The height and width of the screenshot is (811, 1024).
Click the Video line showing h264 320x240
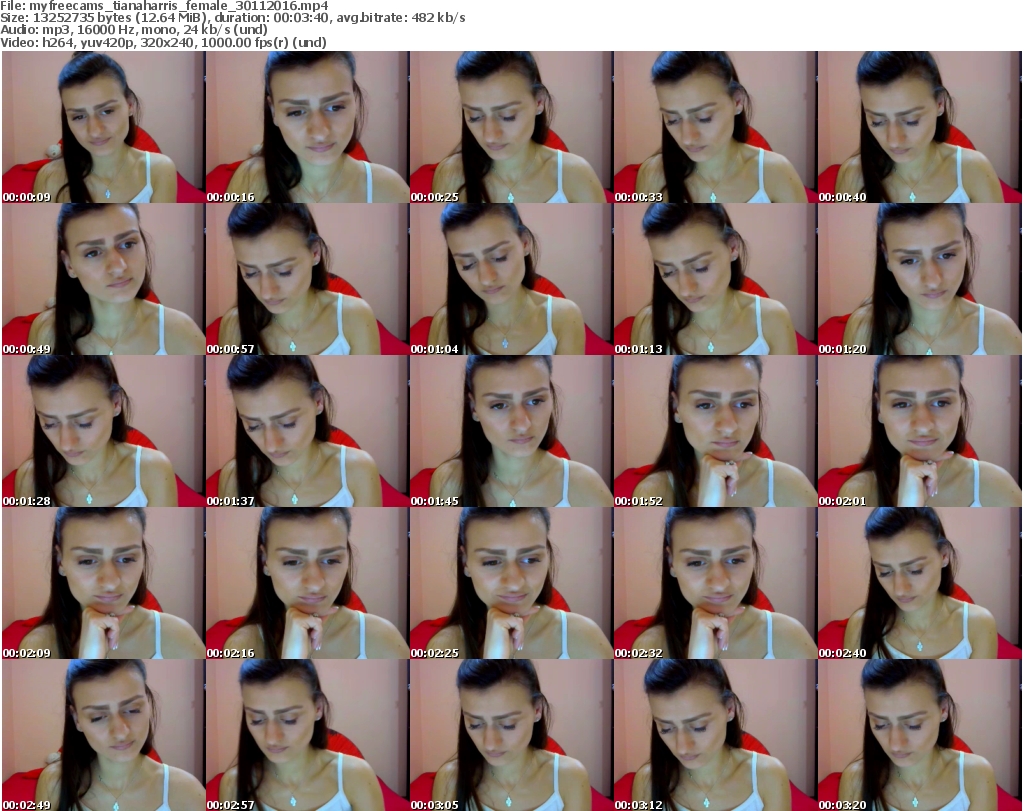click(x=163, y=42)
